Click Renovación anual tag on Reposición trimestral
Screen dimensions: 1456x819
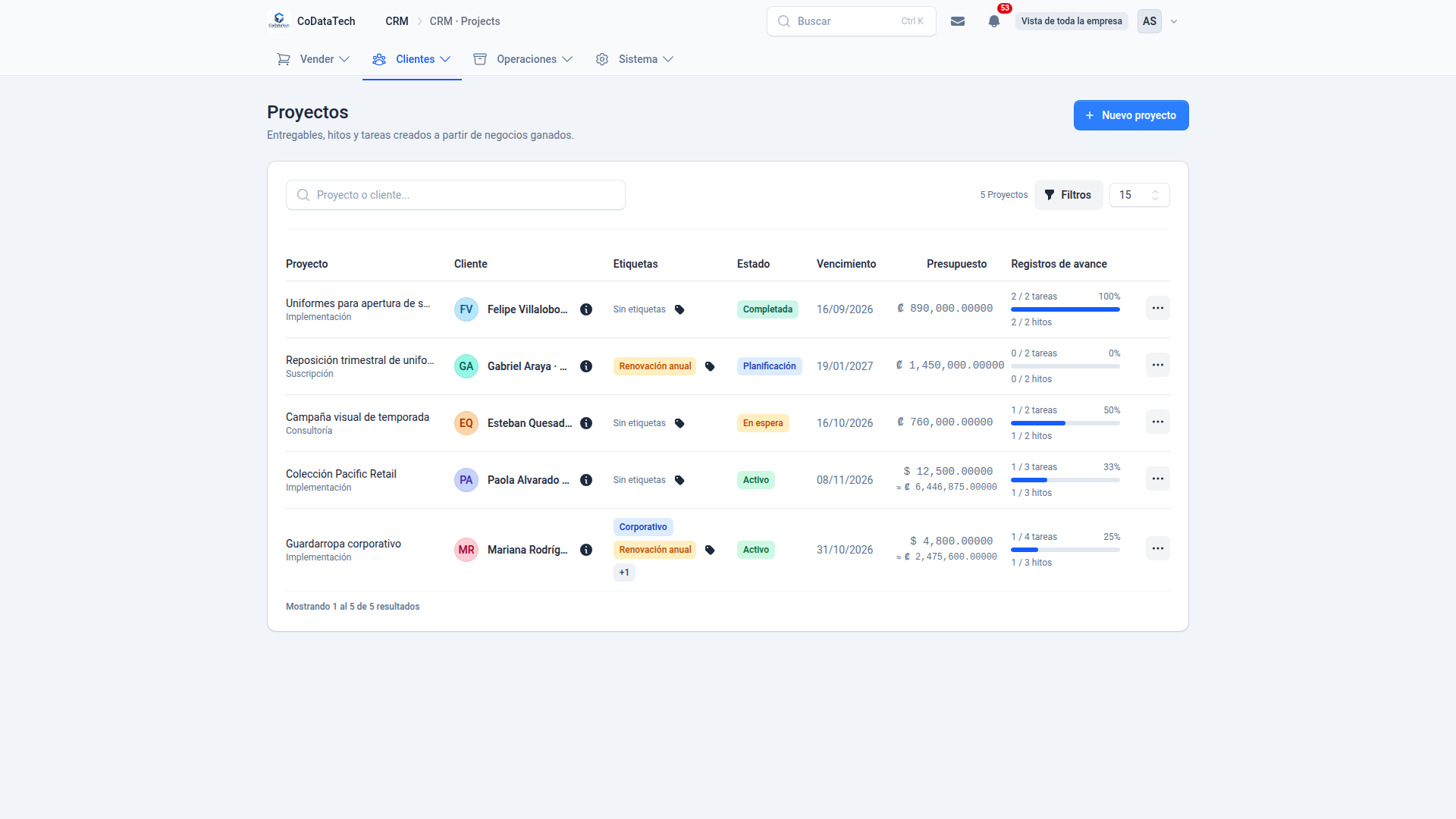point(654,366)
